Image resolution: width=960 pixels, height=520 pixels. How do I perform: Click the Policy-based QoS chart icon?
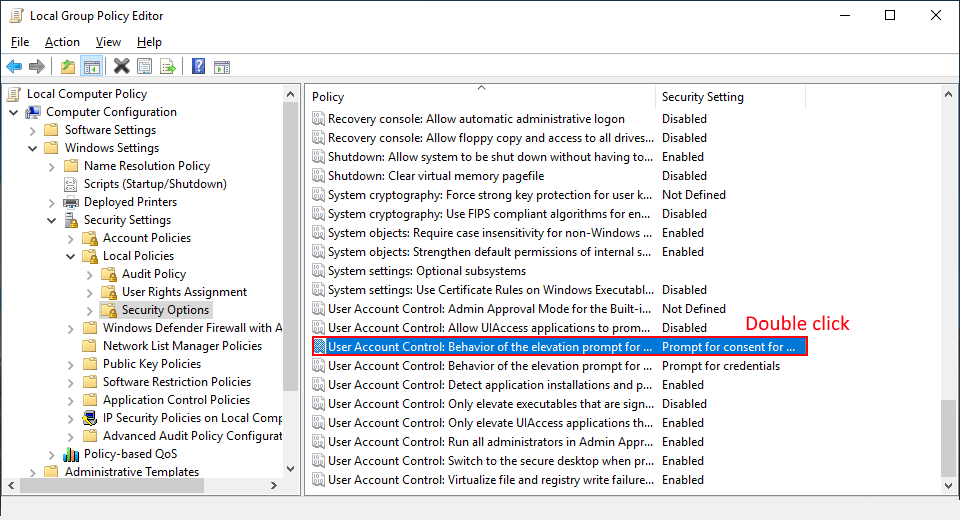[71, 454]
